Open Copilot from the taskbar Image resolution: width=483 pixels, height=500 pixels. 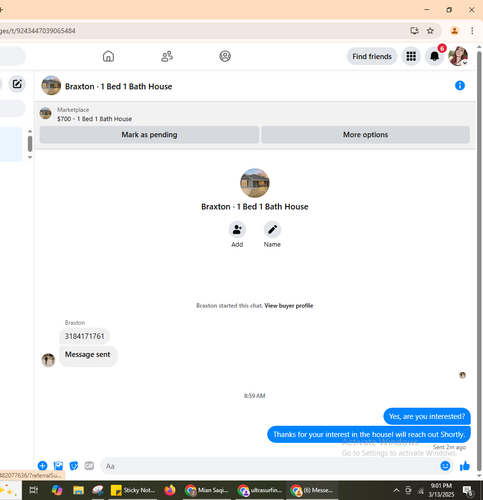[x=57, y=490]
